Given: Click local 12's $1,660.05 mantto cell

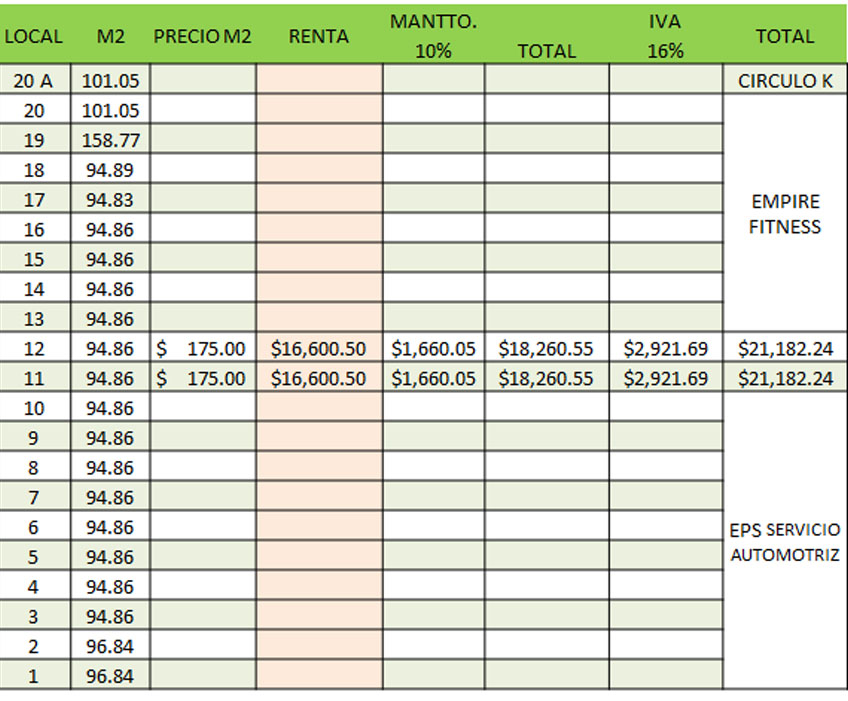Looking at the screenshot, I should click(x=433, y=348).
